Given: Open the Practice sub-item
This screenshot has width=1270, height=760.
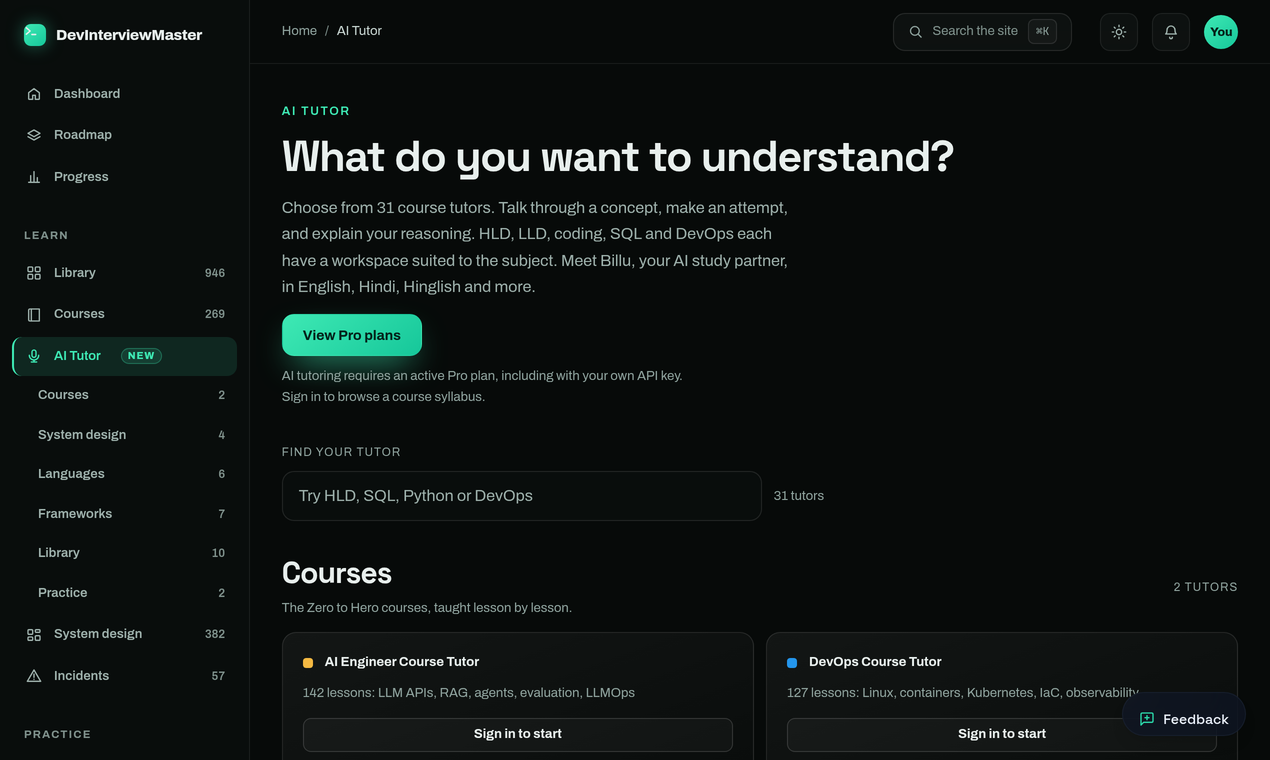Looking at the screenshot, I should point(131,593).
